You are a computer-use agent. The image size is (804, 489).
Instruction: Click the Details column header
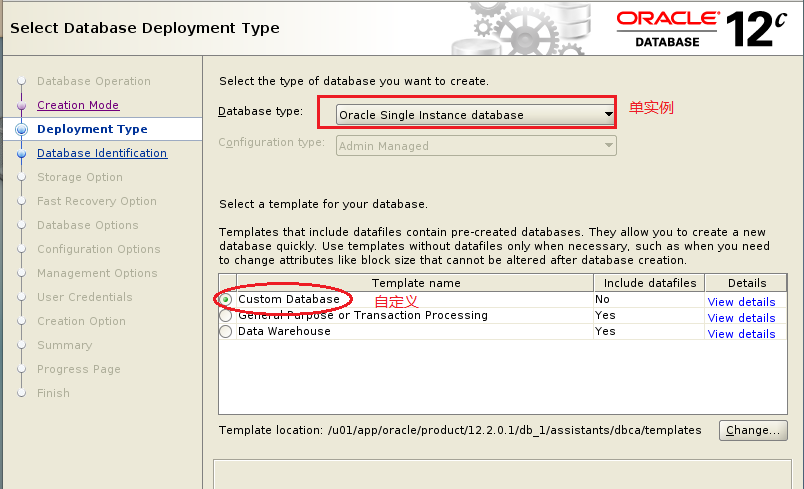747,283
